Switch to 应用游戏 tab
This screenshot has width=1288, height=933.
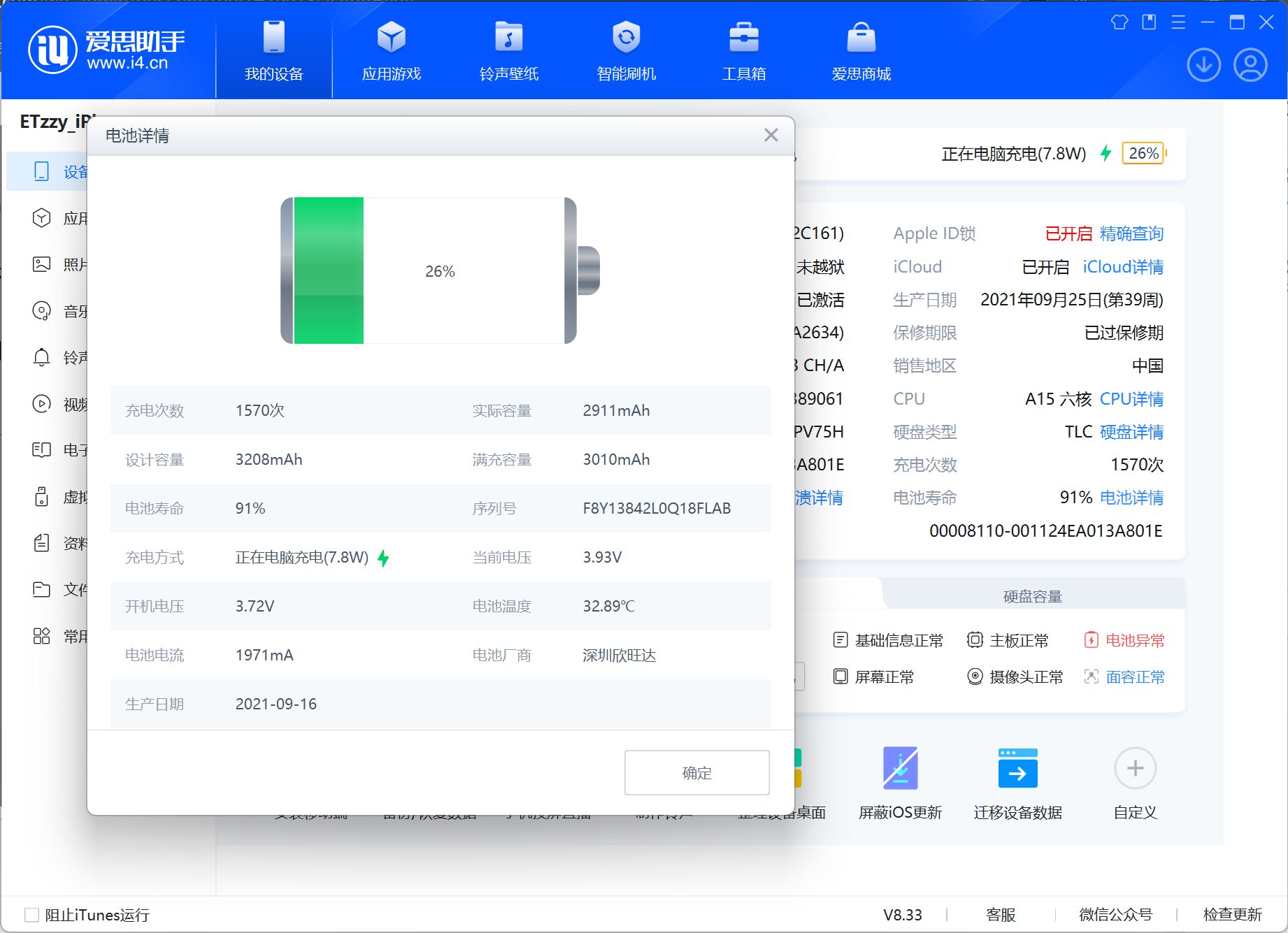click(x=391, y=50)
